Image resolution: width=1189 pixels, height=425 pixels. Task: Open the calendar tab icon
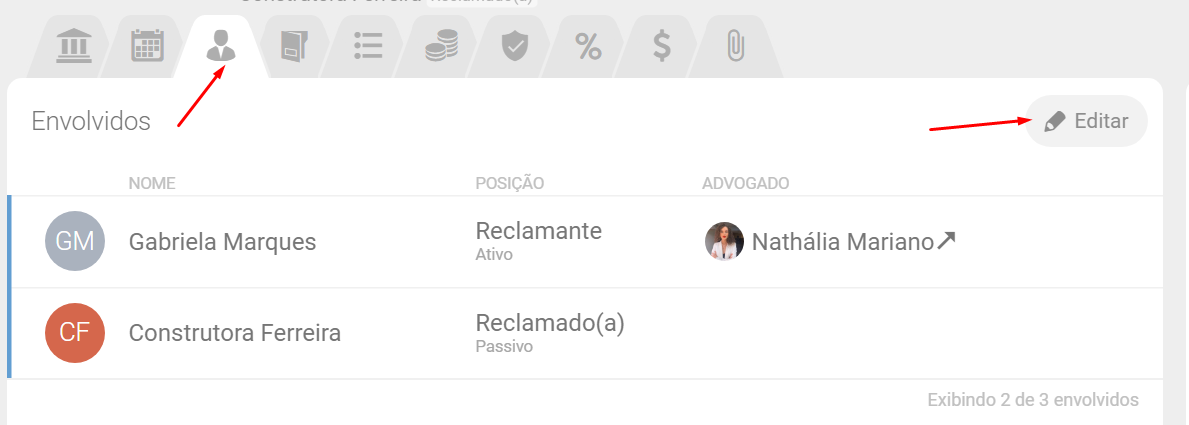tap(147, 46)
